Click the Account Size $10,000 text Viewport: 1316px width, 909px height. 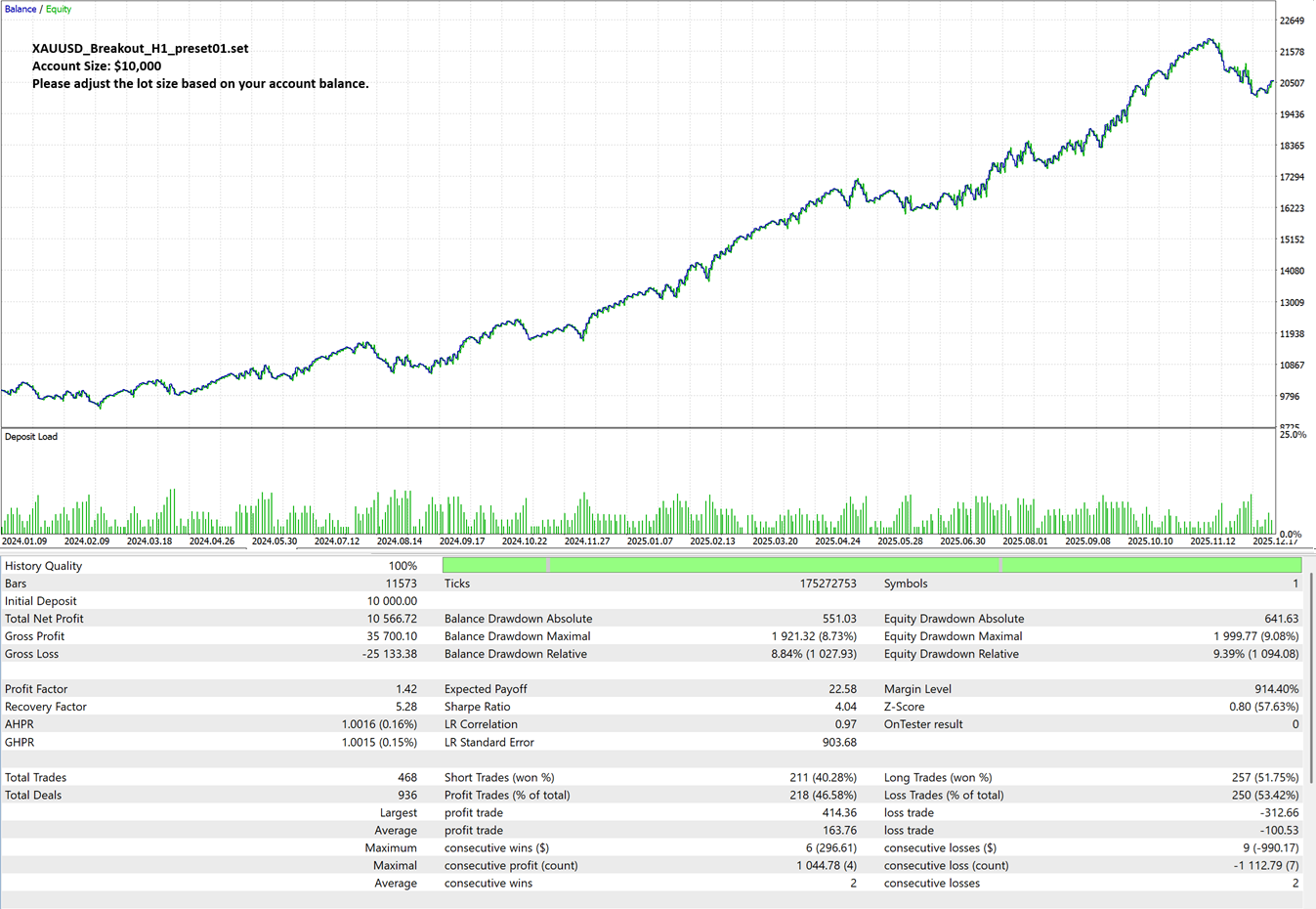(97, 66)
